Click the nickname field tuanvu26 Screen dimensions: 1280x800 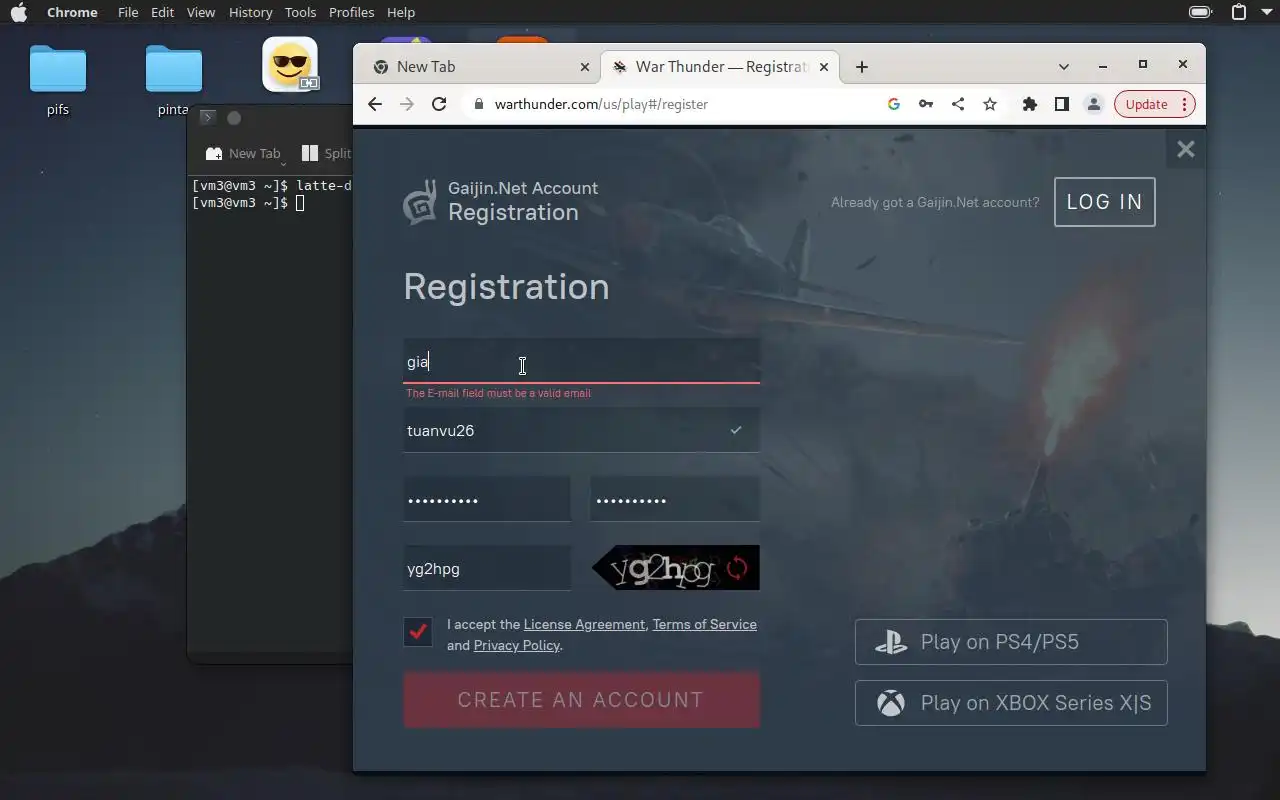[581, 430]
